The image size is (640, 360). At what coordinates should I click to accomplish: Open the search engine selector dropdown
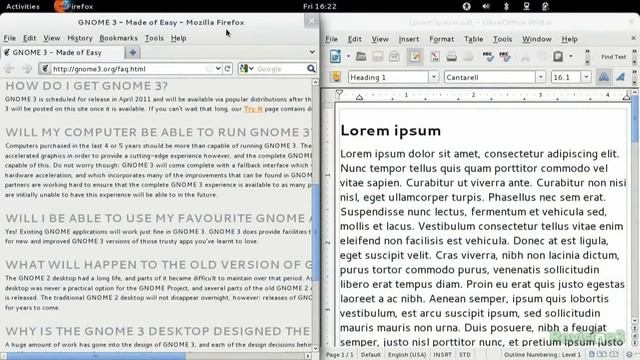[247, 69]
